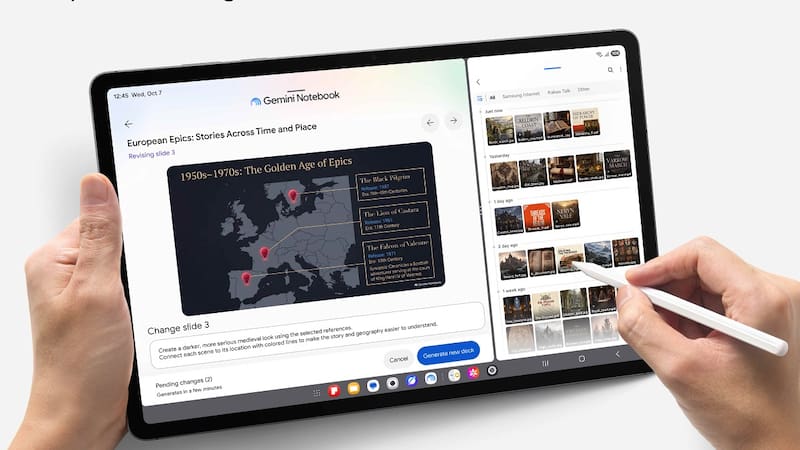Tap the dark circular icon at the taskbar end
The image size is (800, 450).
492,371
